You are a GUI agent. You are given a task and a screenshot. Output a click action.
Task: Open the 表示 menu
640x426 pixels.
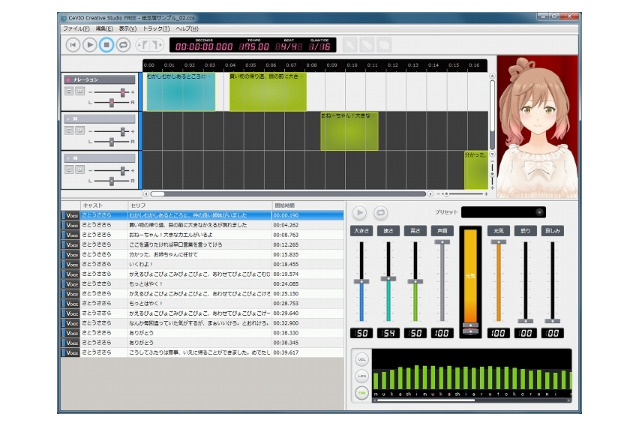click(127, 29)
